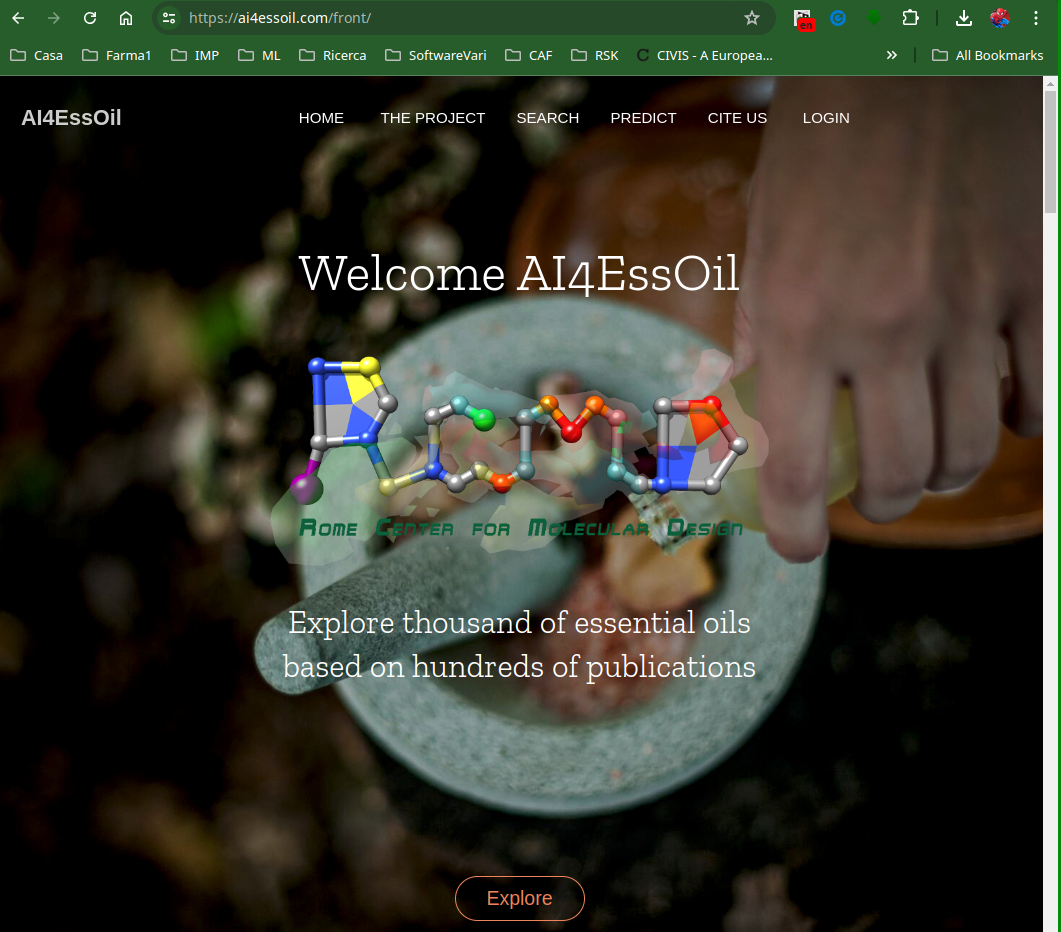Open the RSK bookmarks folder
Image resolution: width=1061 pixels, height=932 pixels.
coord(595,56)
